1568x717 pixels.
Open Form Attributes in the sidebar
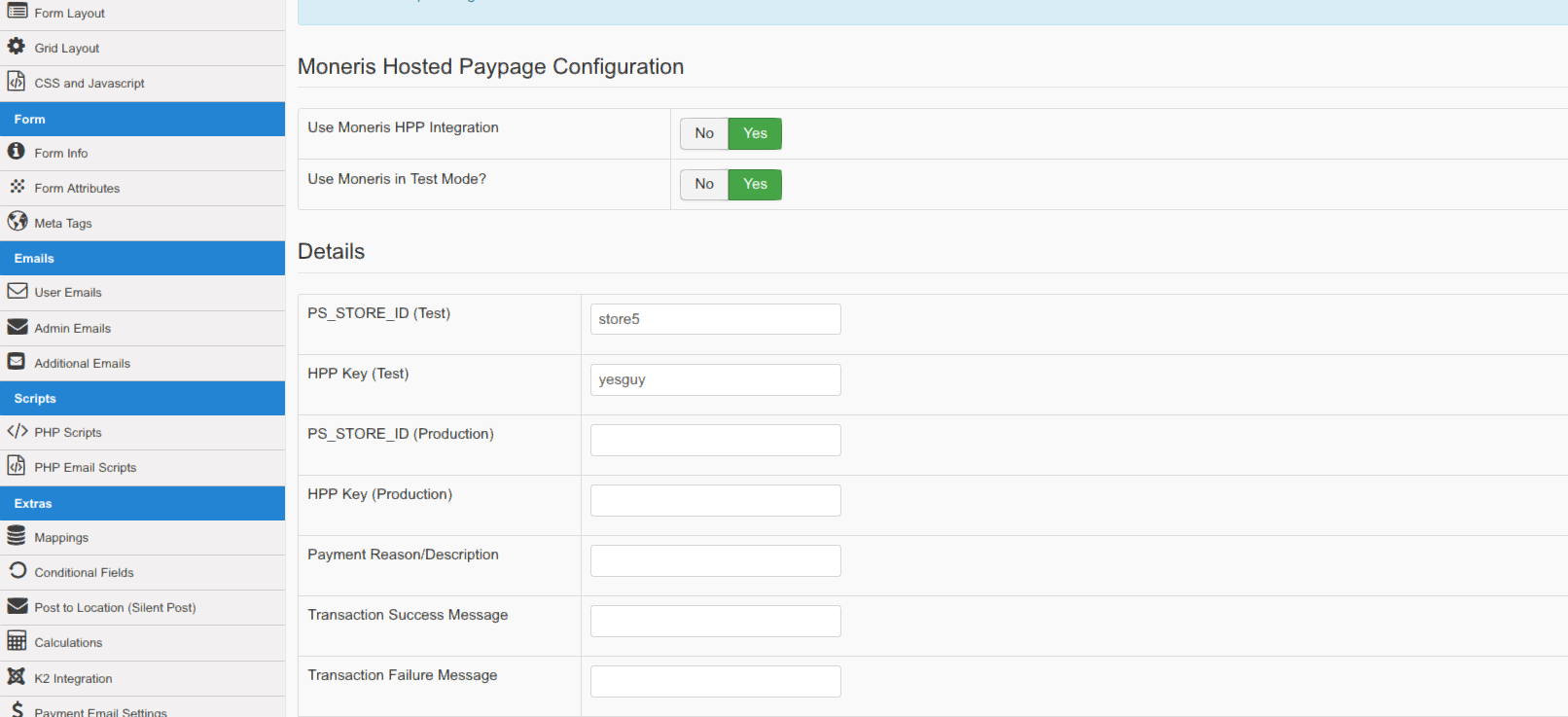77,189
